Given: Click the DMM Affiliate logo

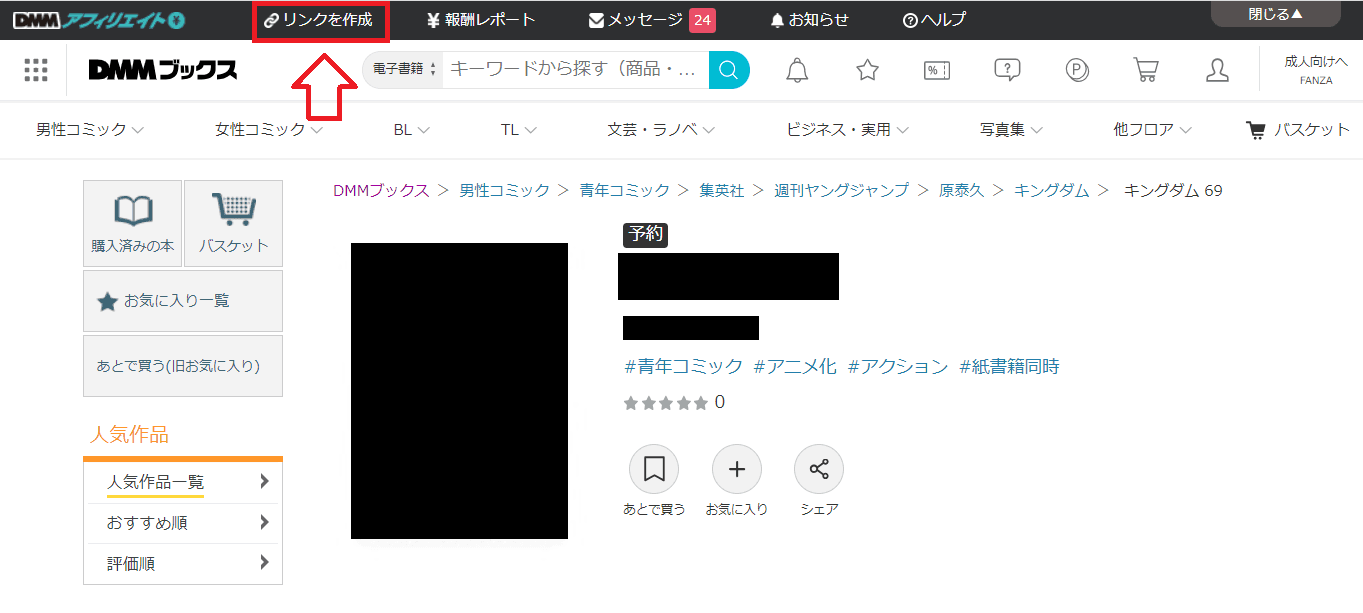Looking at the screenshot, I should (x=99, y=19).
